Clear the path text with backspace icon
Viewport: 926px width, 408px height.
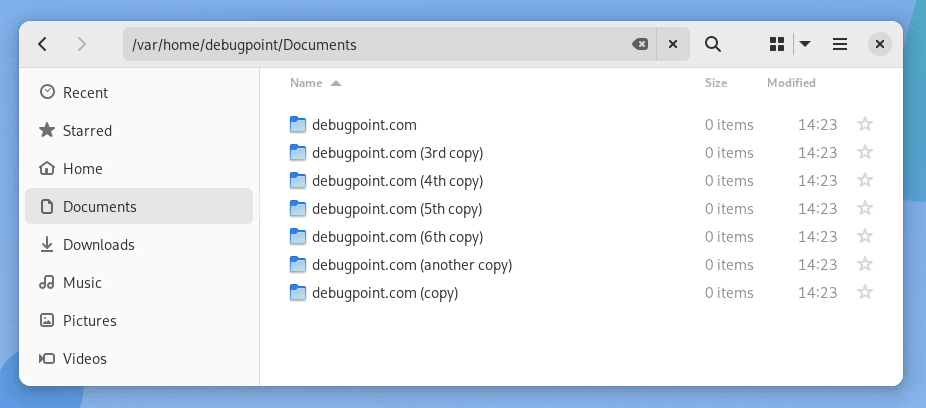click(639, 44)
